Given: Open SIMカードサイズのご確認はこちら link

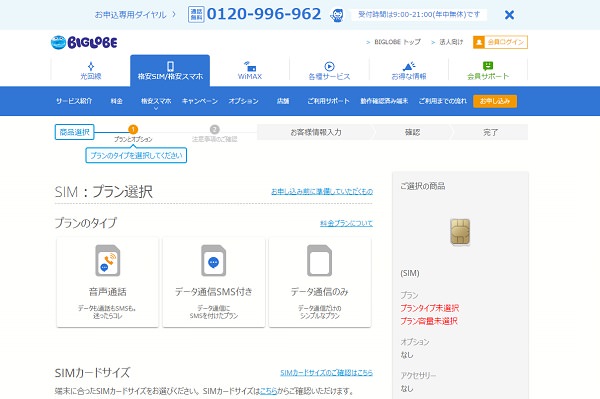Looking at the screenshot, I should point(326,373).
